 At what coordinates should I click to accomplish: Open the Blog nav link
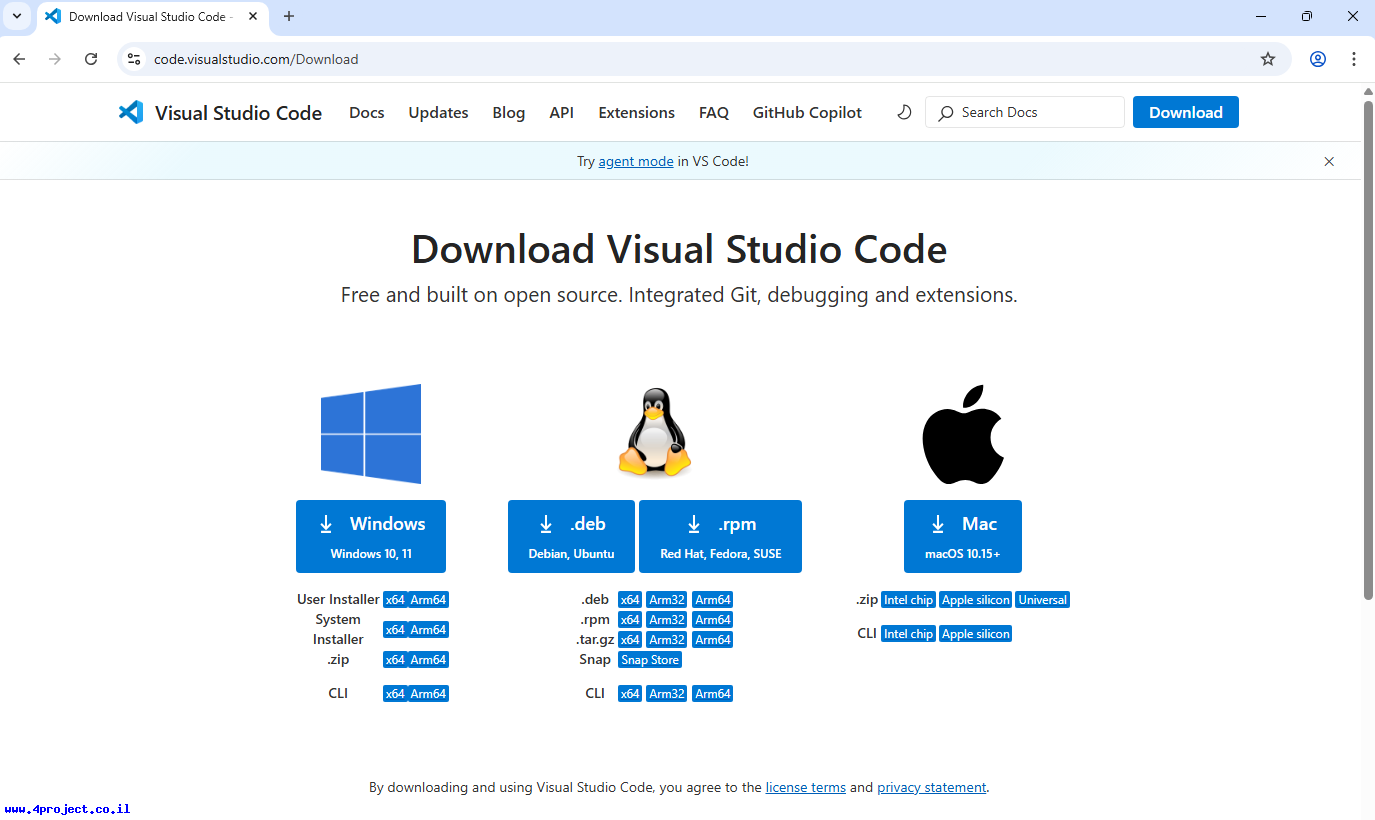(x=509, y=113)
